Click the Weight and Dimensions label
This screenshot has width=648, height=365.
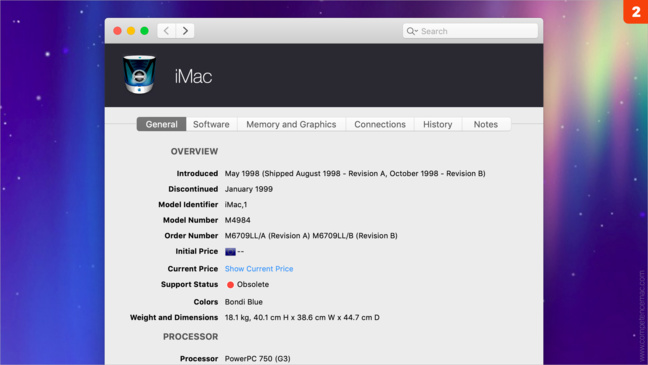(174, 317)
